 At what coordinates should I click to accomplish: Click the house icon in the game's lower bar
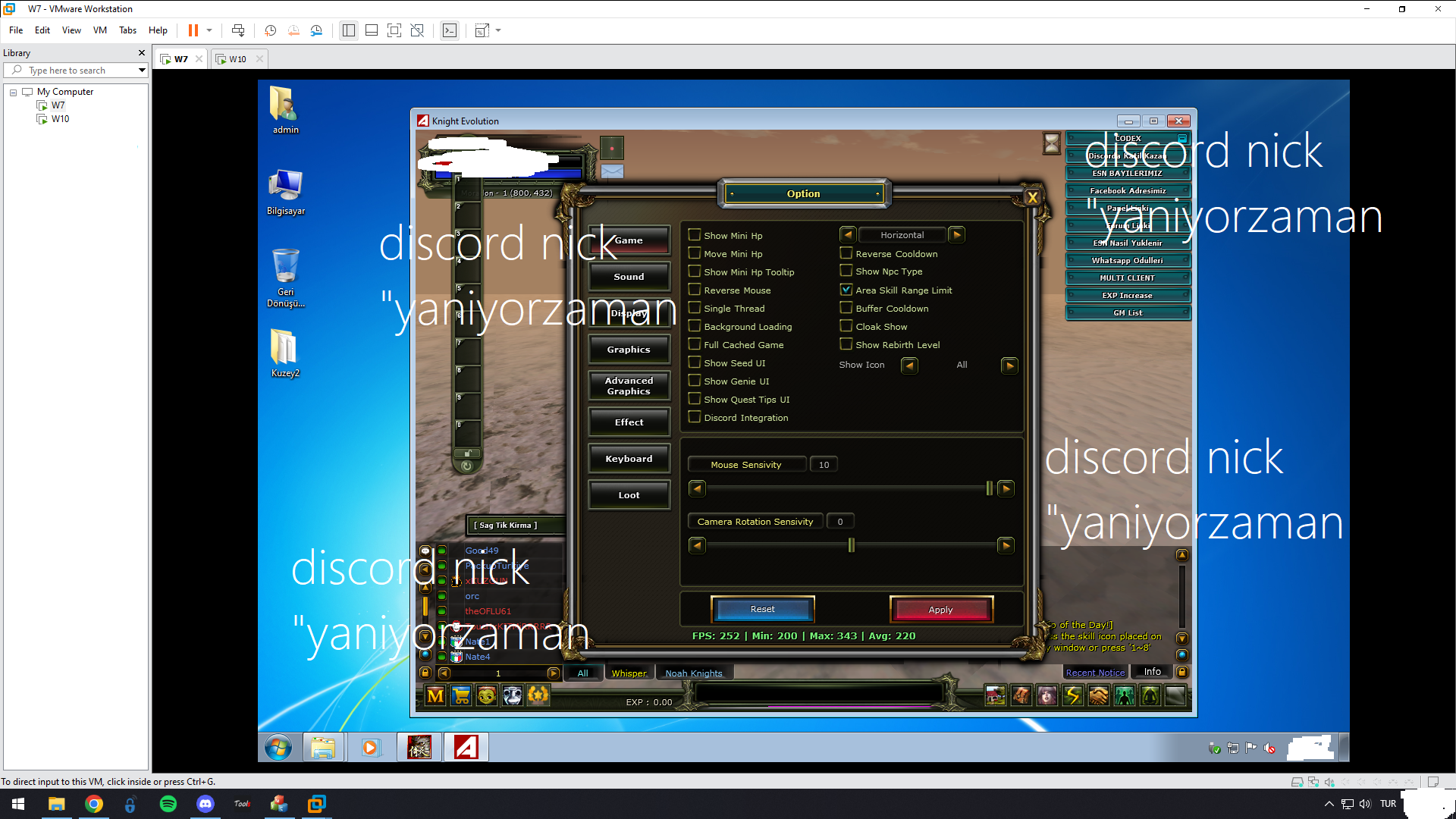(x=996, y=695)
